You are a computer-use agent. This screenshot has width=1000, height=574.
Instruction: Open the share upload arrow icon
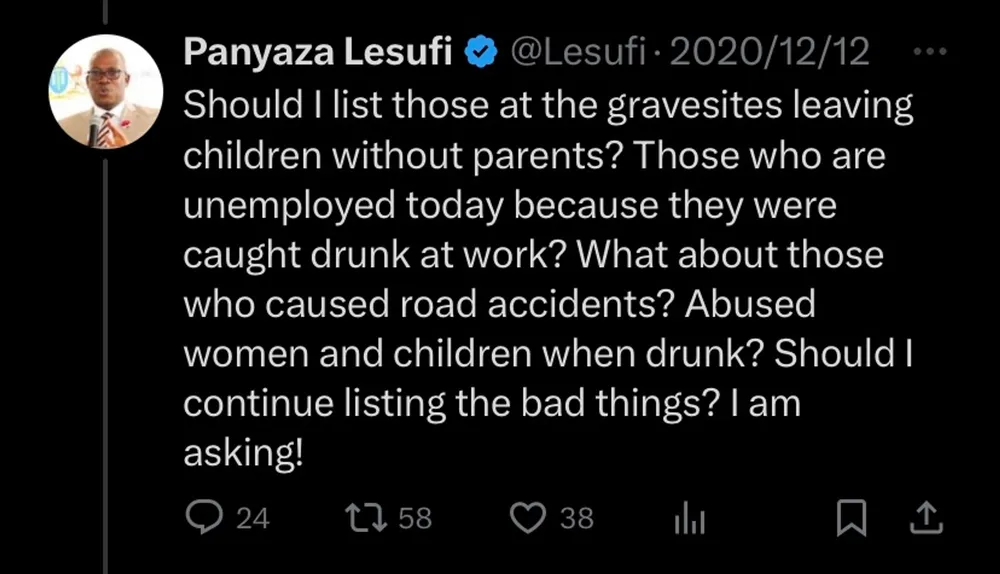[926, 517]
